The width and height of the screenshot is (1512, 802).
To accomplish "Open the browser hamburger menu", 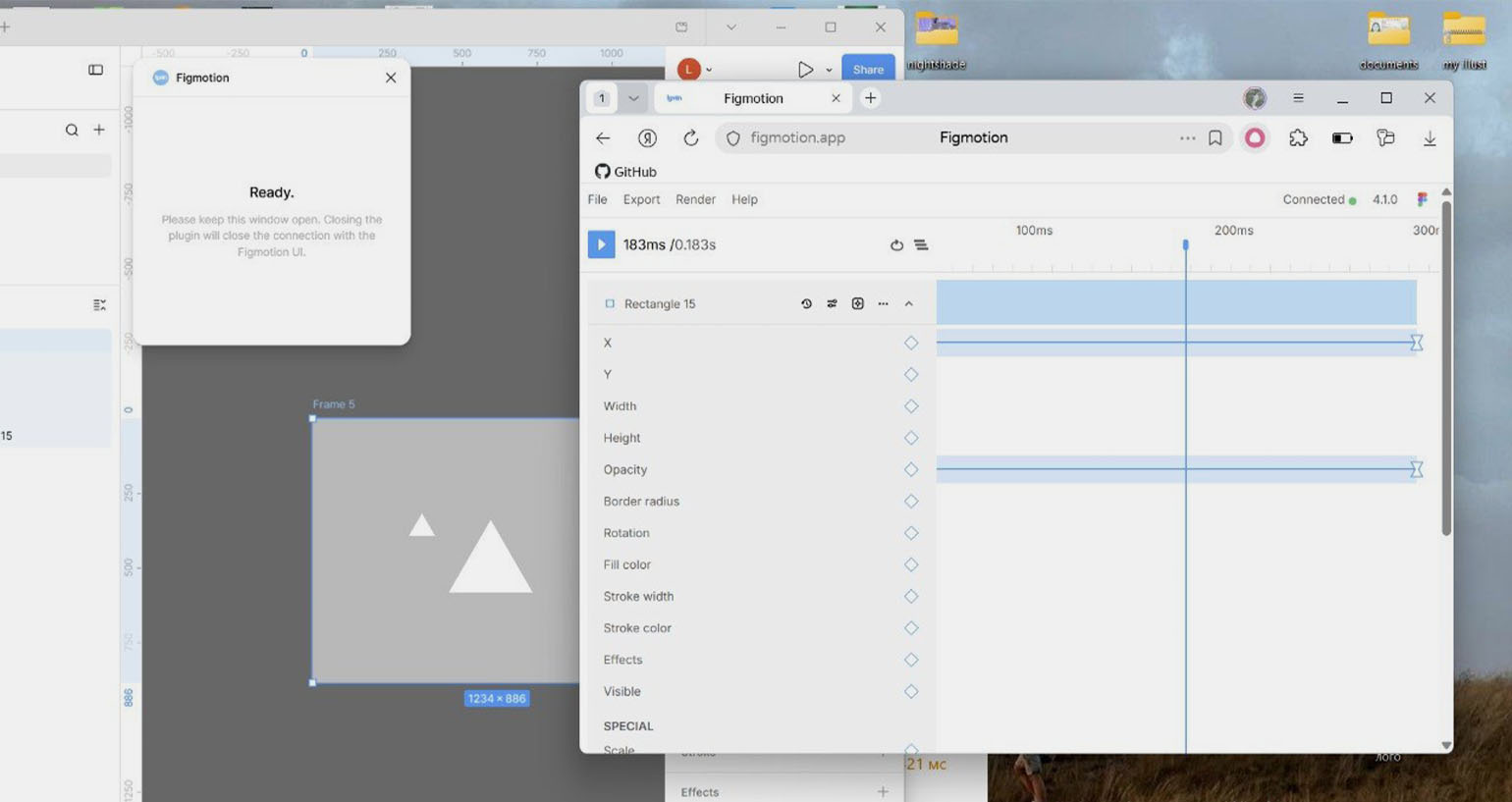I will tap(1298, 98).
